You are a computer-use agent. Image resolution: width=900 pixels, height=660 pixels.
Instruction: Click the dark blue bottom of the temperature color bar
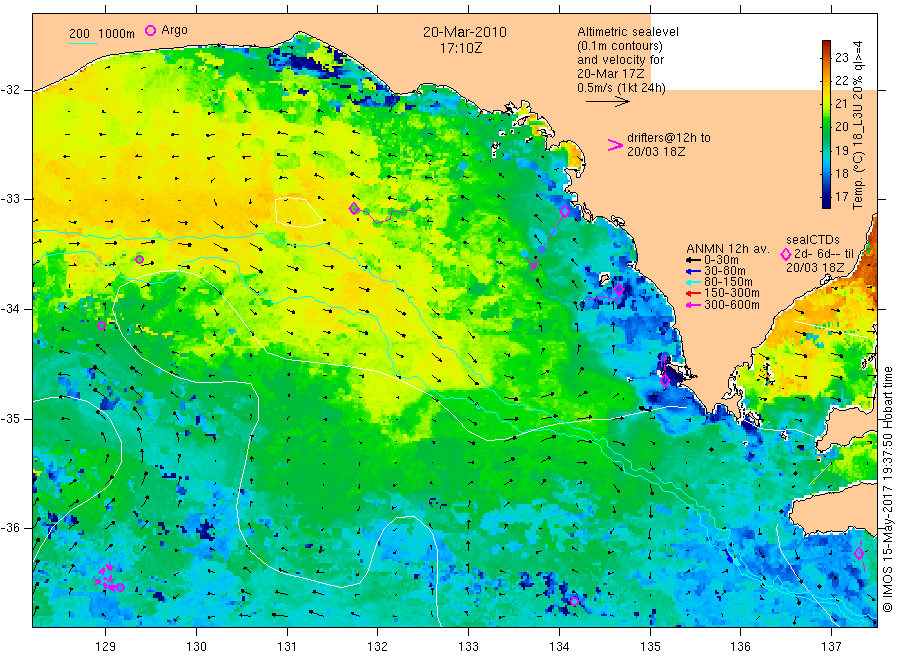pyautogui.click(x=826, y=202)
